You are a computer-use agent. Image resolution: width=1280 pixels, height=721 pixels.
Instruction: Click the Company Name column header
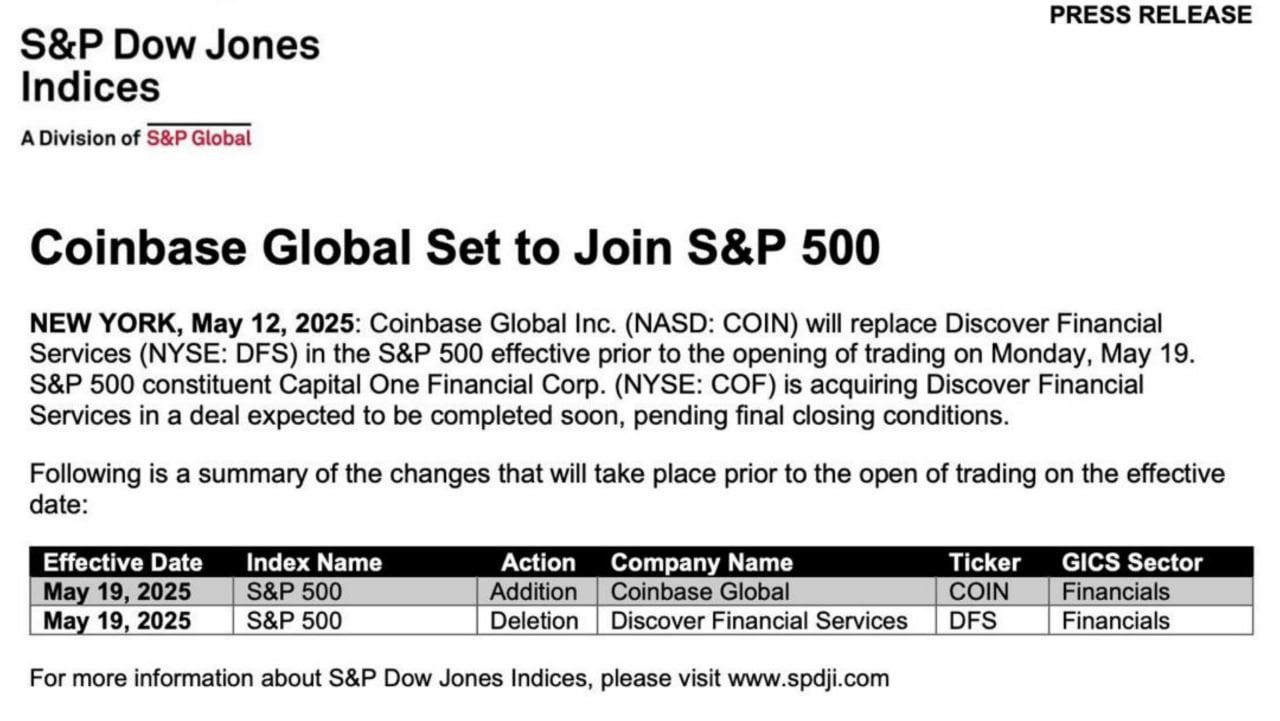click(x=701, y=562)
